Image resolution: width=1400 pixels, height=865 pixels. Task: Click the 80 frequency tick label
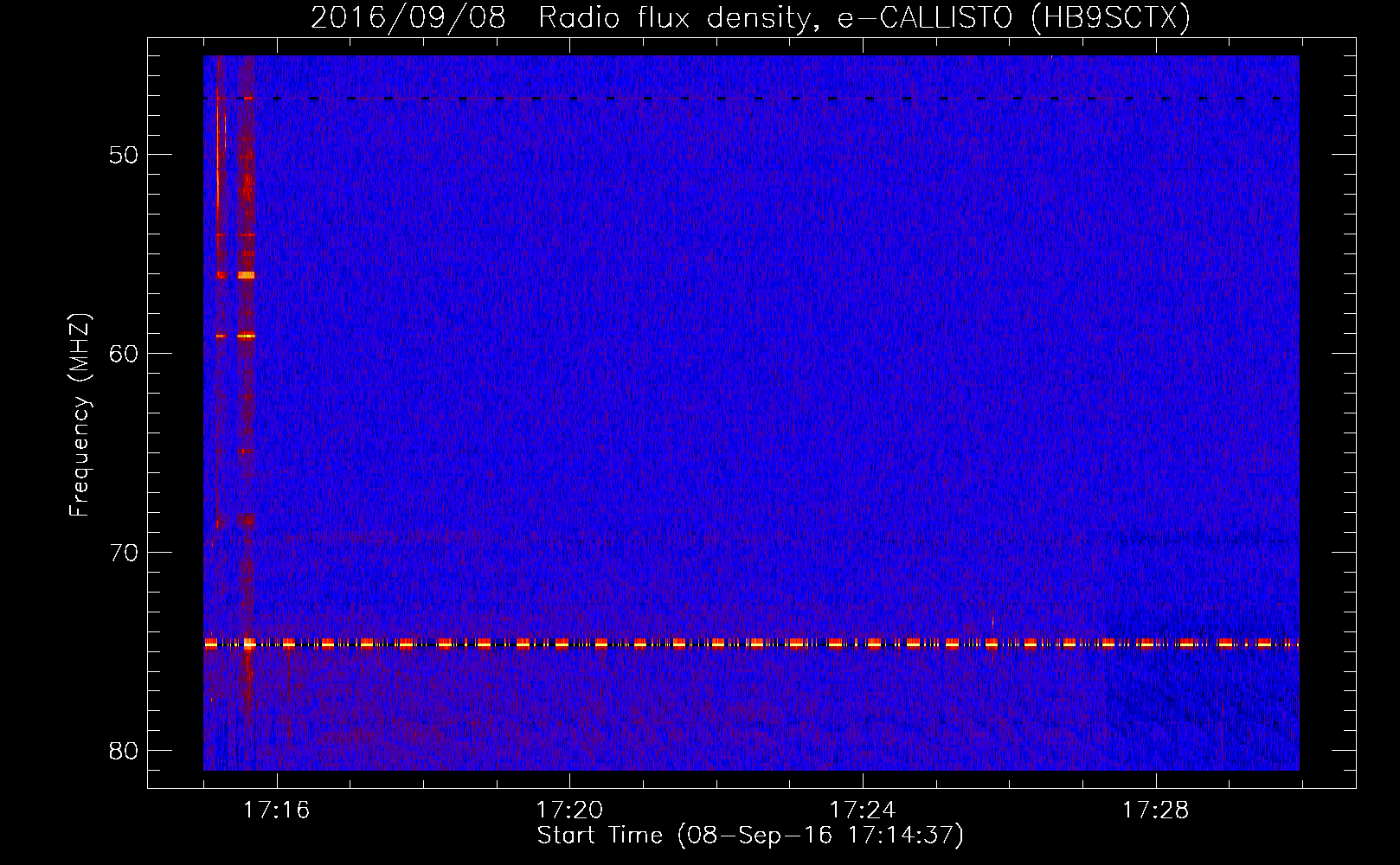(x=124, y=750)
